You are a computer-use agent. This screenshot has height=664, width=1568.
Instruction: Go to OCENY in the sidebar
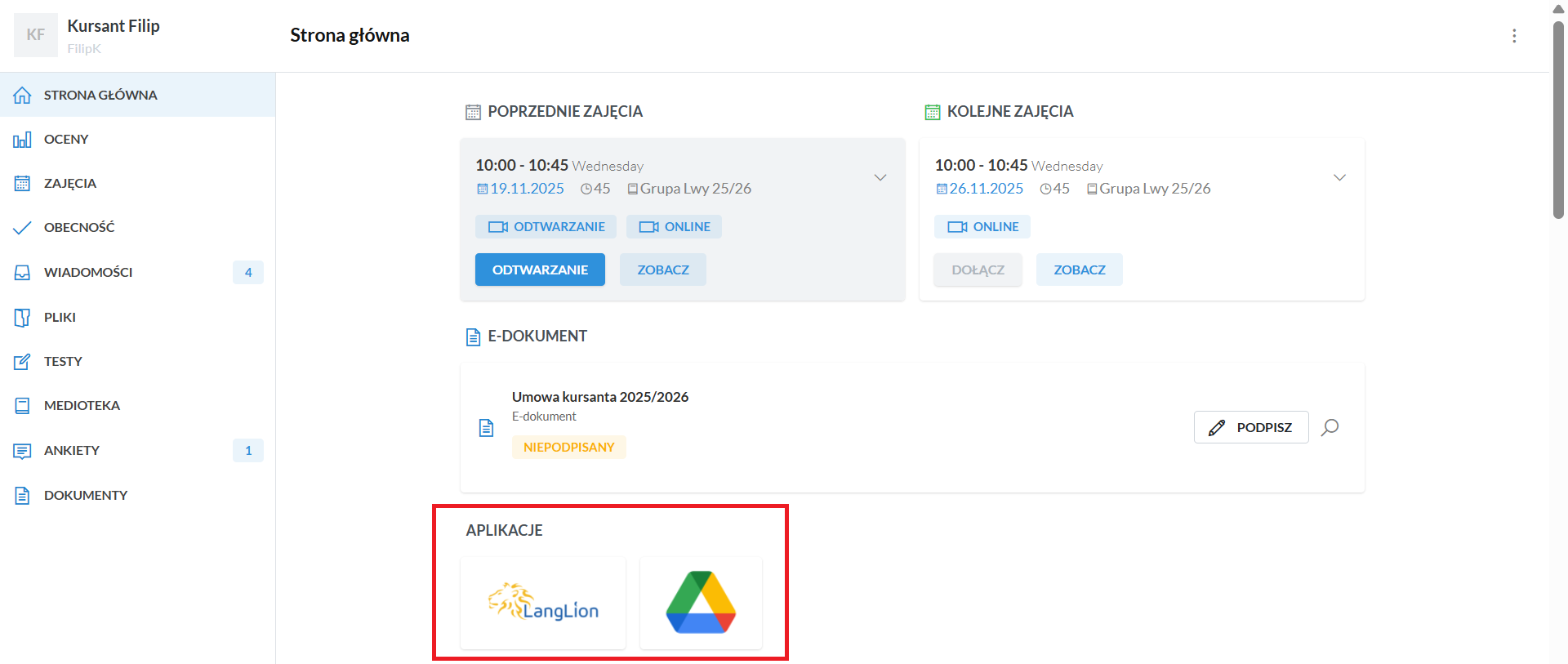tap(66, 140)
